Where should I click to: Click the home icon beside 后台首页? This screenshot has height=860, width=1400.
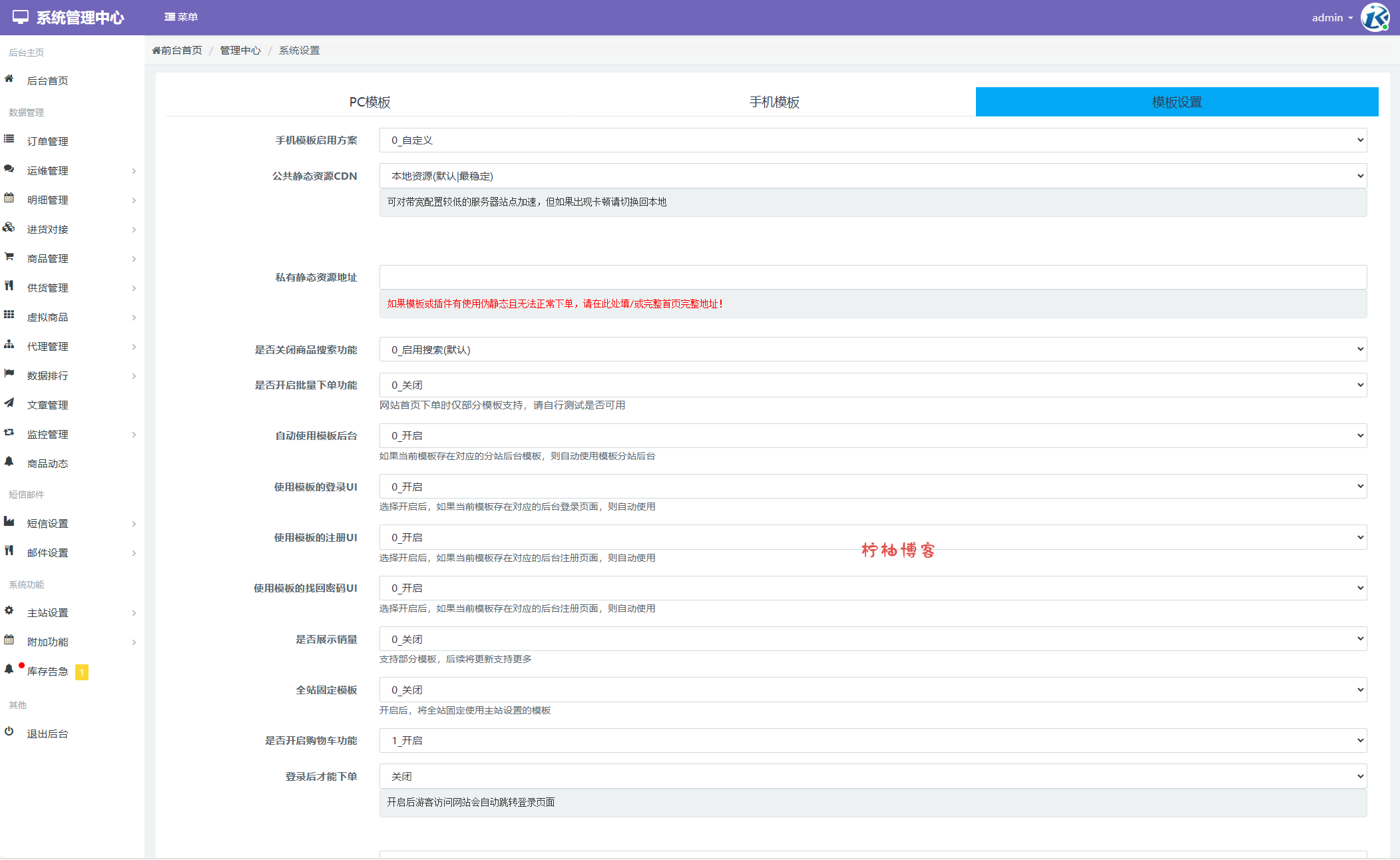pos(9,79)
